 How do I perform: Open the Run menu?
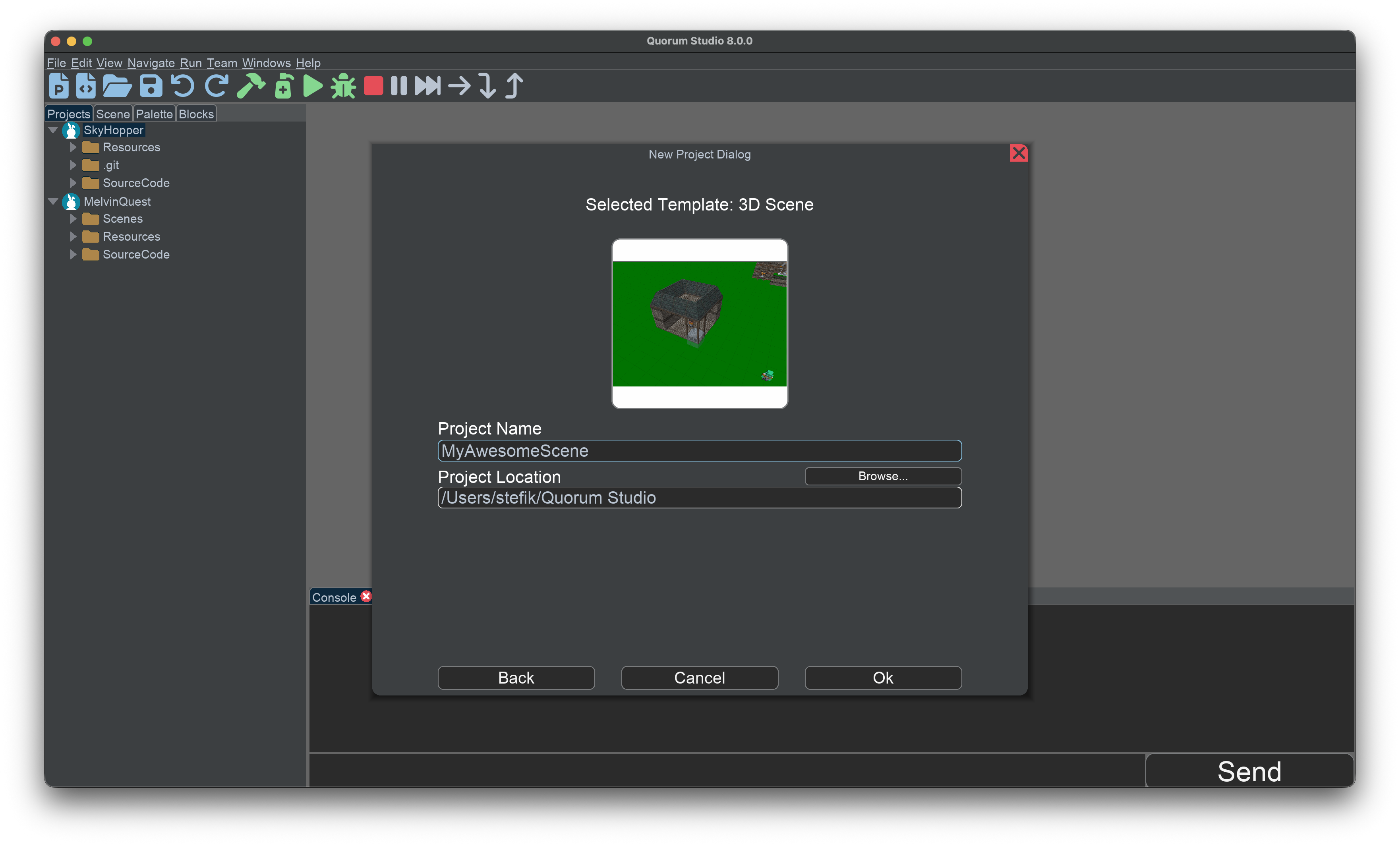tap(191, 62)
